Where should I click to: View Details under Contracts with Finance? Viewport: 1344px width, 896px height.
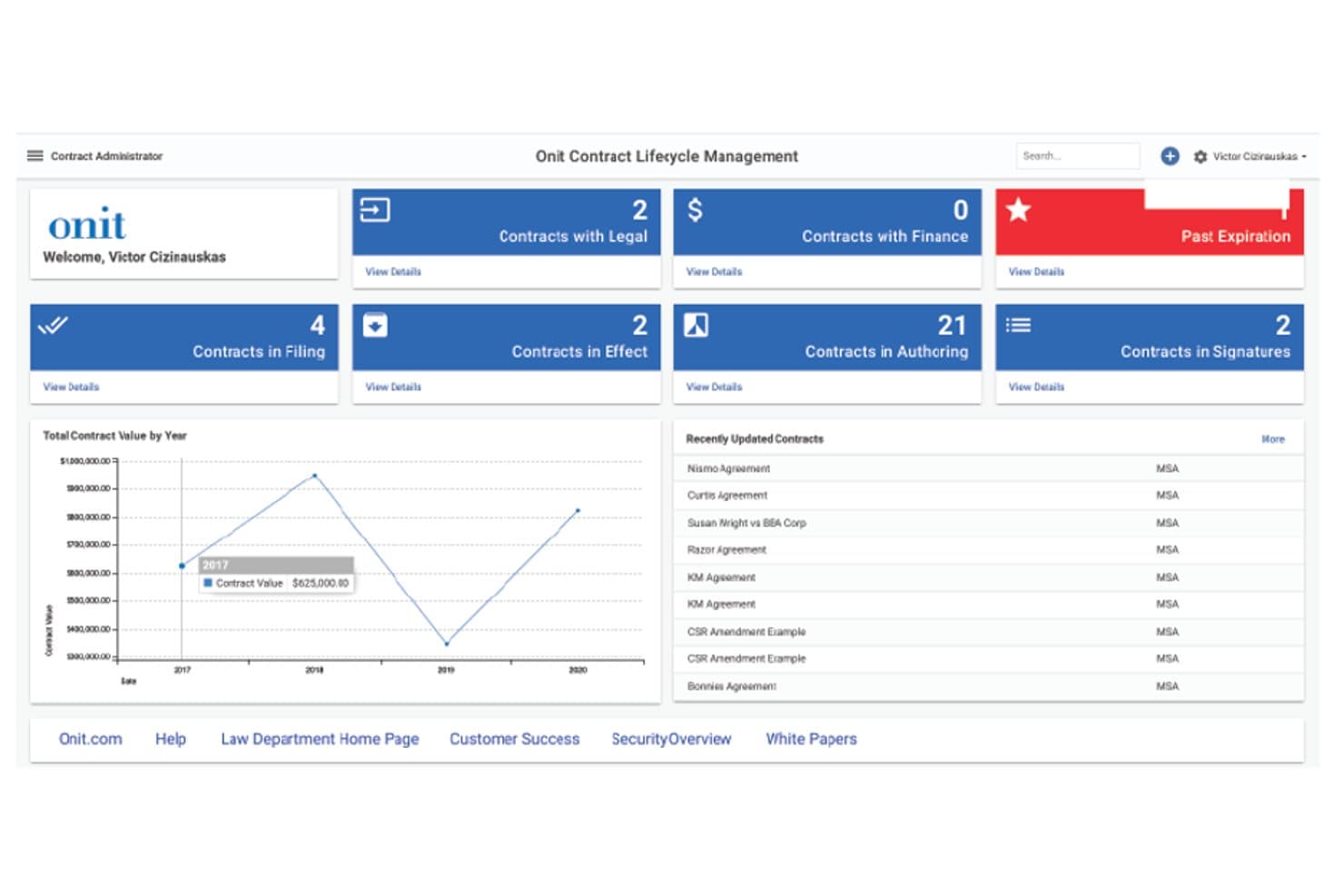(x=714, y=271)
